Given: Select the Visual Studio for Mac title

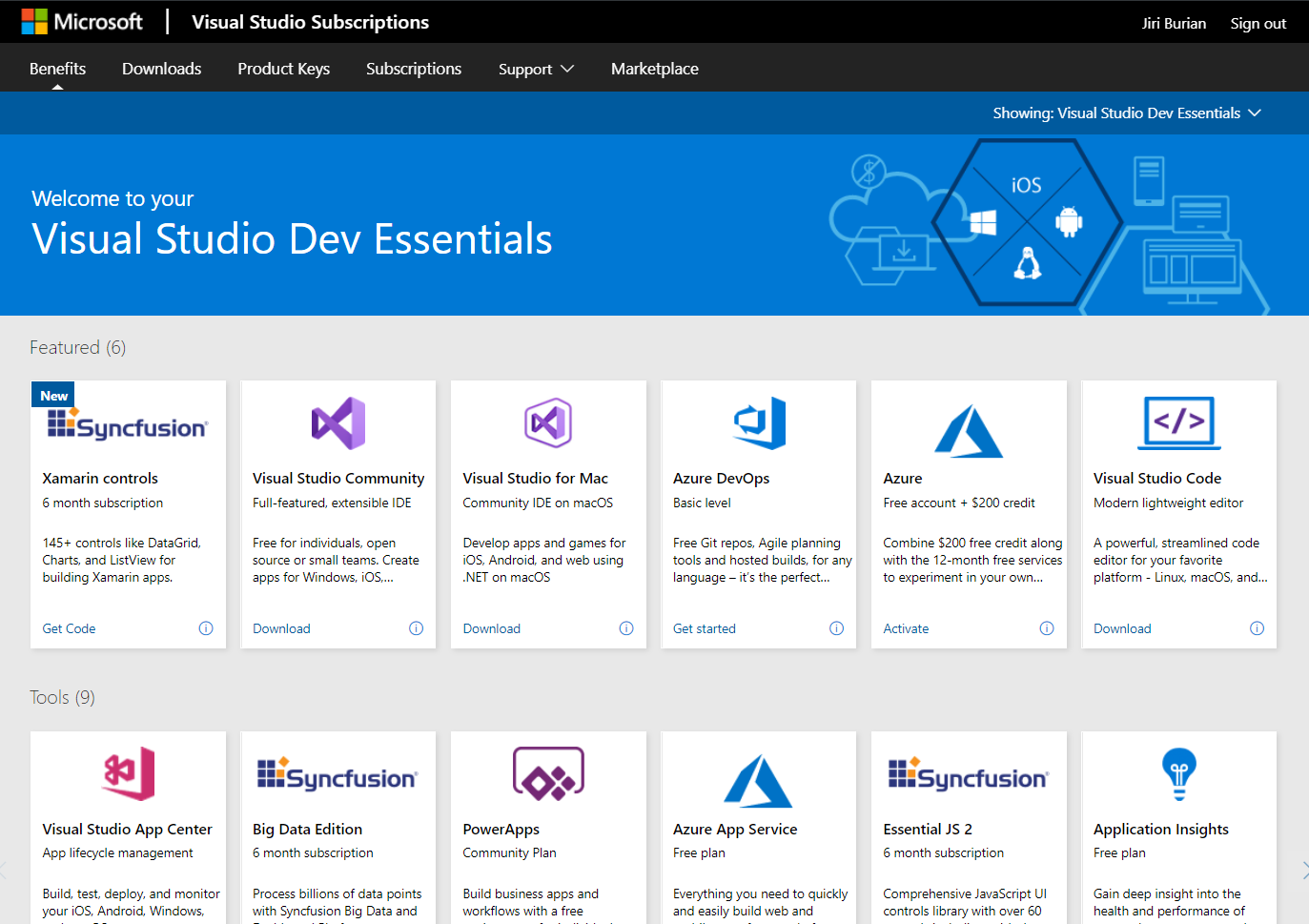Looking at the screenshot, I should [535, 479].
